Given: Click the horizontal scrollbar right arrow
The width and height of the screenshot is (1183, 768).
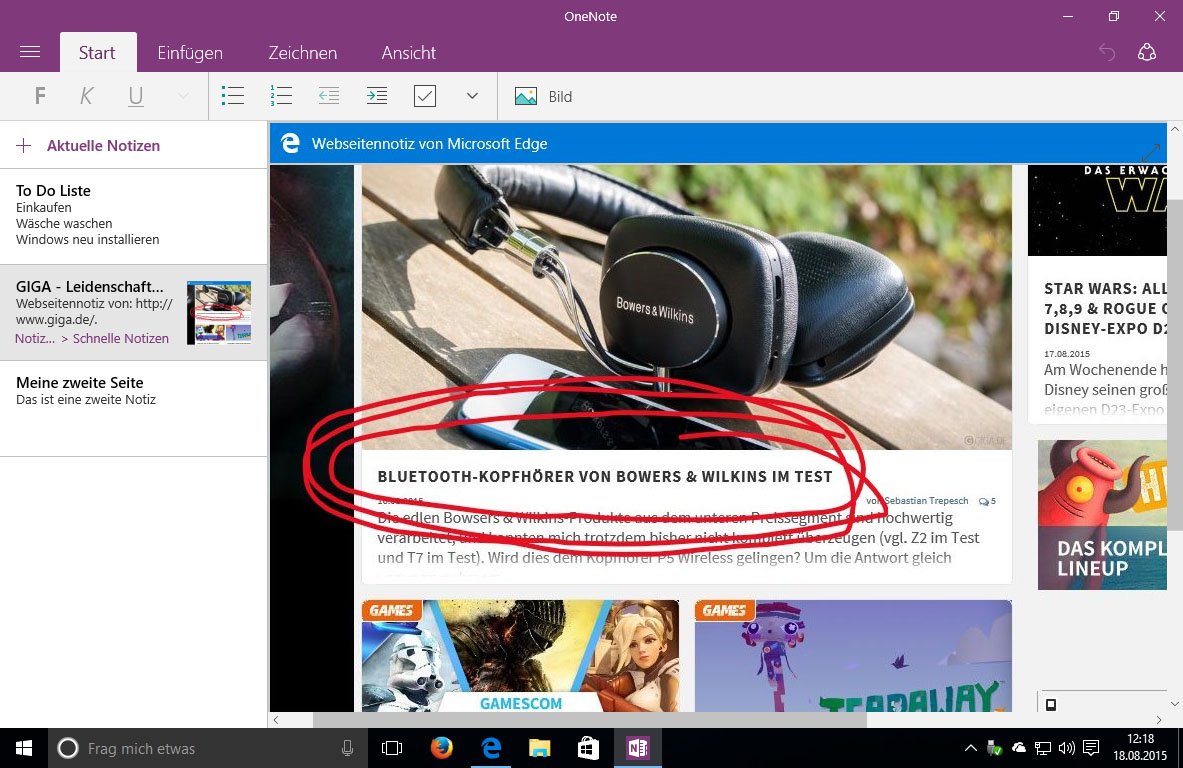Looking at the screenshot, I should pos(1159,720).
